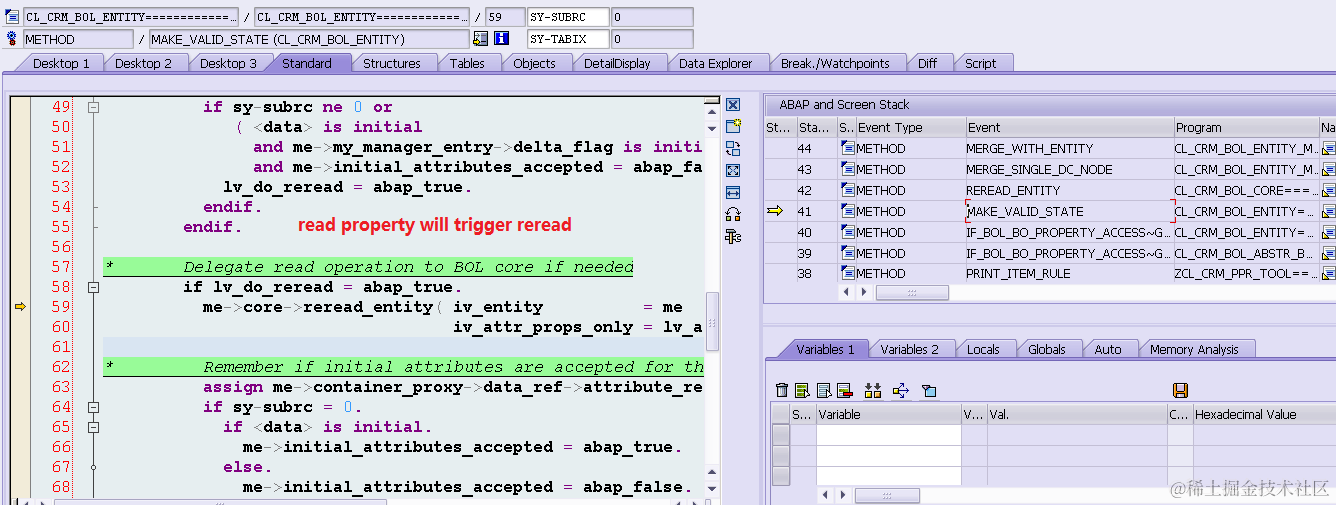Viewport: 1336px width, 505px height.
Task: Click the navigation icon on the MAKE_VALID_STATE stack row
Action: tap(1328, 211)
